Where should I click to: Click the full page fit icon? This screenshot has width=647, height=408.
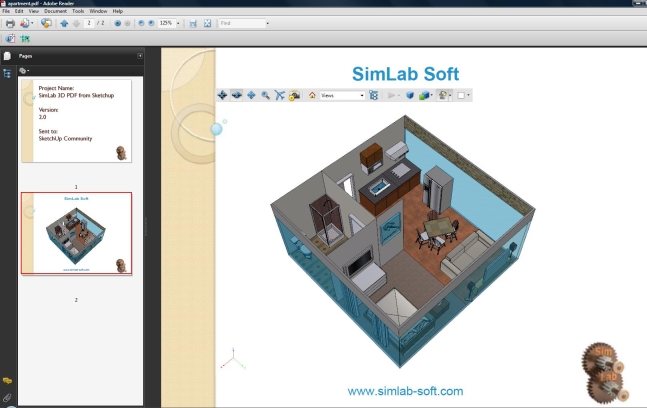[x=207, y=24]
